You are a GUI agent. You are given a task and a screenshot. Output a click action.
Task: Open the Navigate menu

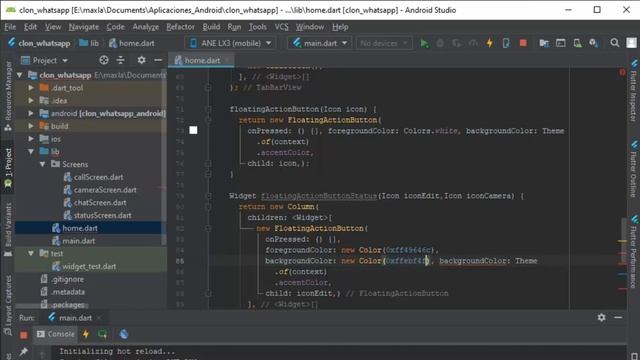84,27
